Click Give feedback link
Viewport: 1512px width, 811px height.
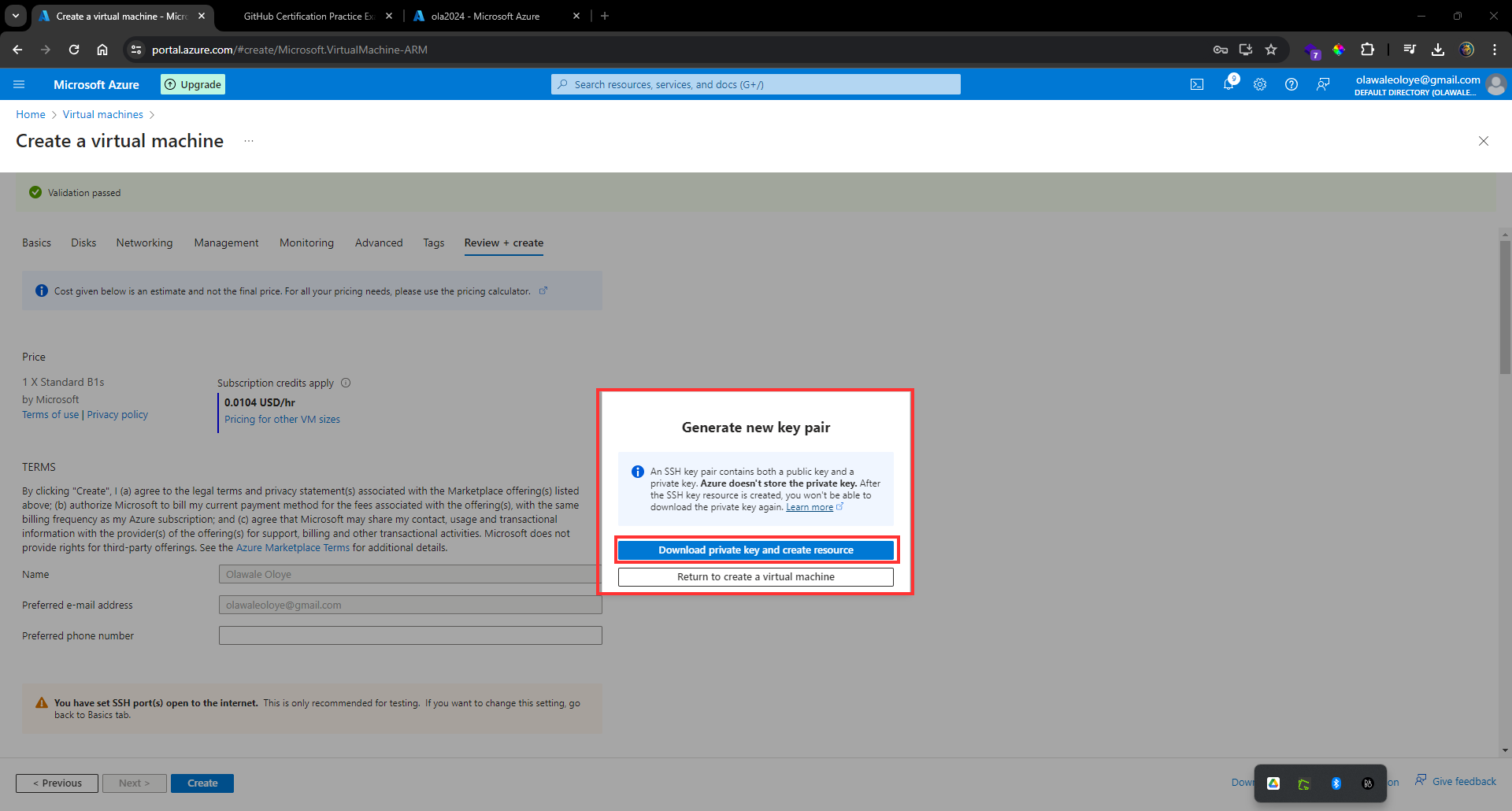[x=1455, y=781]
